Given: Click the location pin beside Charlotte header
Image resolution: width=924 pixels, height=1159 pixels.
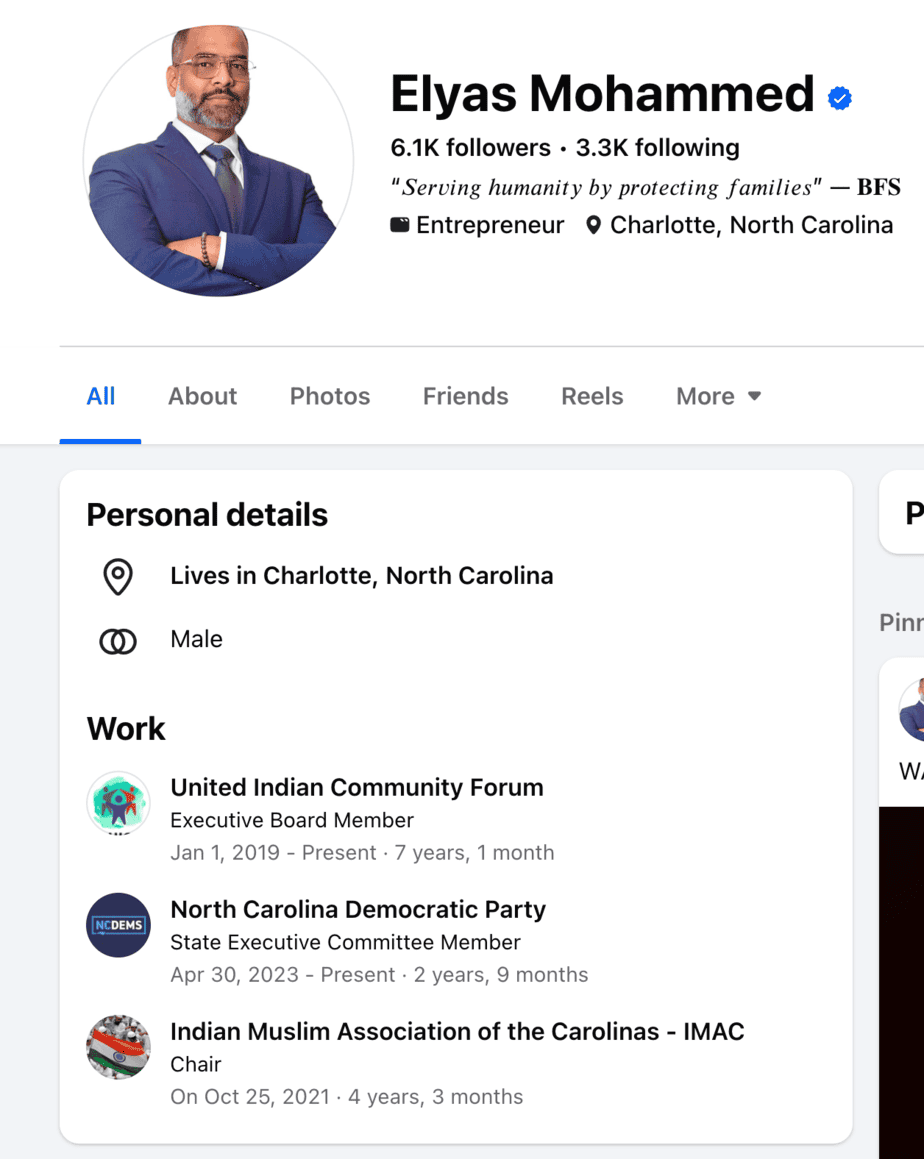Looking at the screenshot, I should coord(594,225).
